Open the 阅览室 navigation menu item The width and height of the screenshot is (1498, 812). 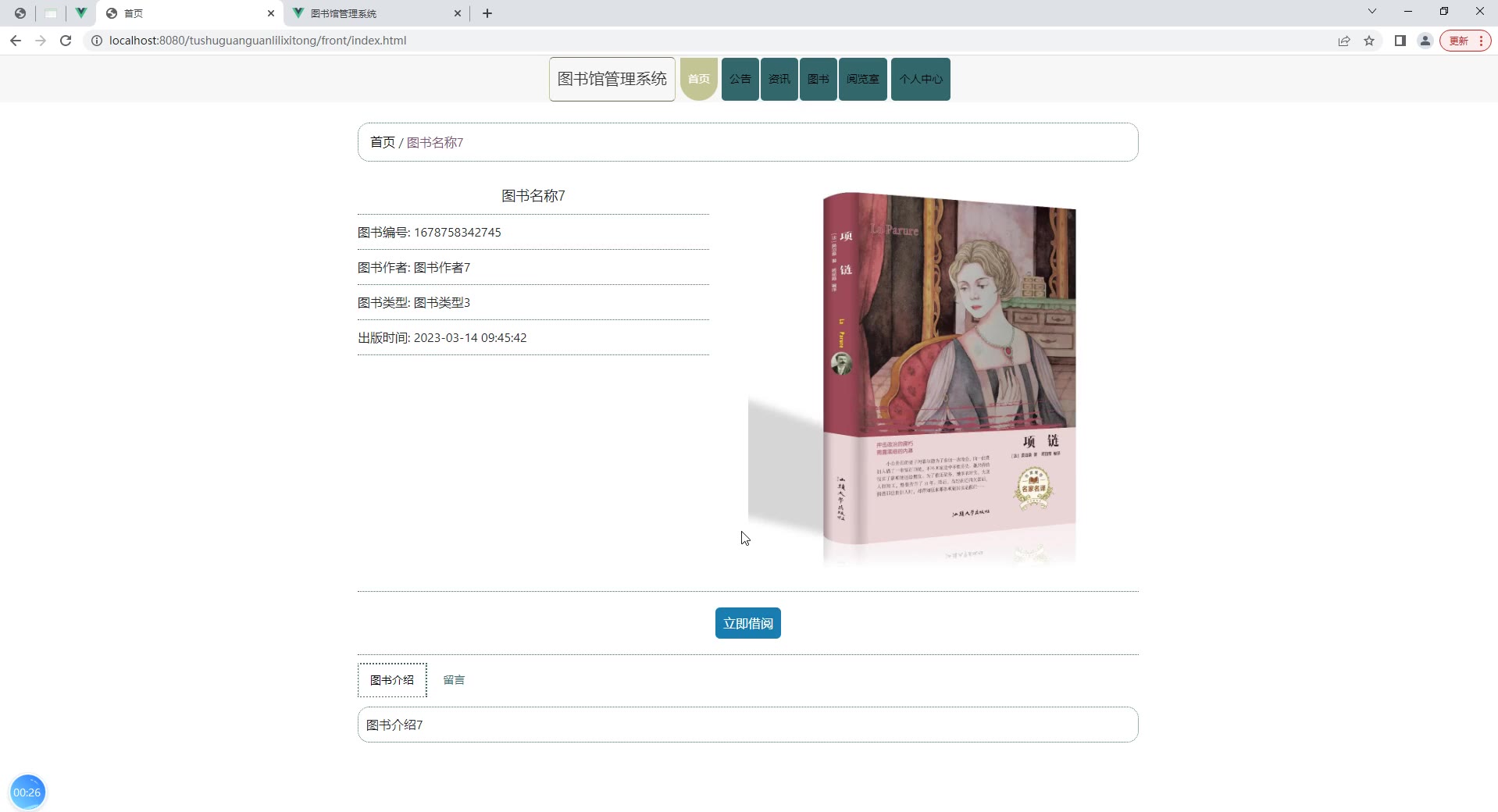click(x=863, y=79)
